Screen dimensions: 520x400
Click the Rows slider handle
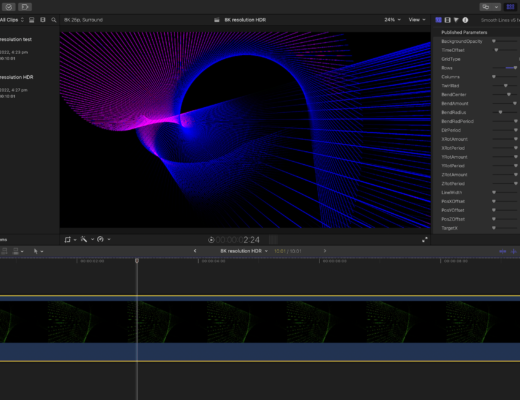tap(515, 68)
